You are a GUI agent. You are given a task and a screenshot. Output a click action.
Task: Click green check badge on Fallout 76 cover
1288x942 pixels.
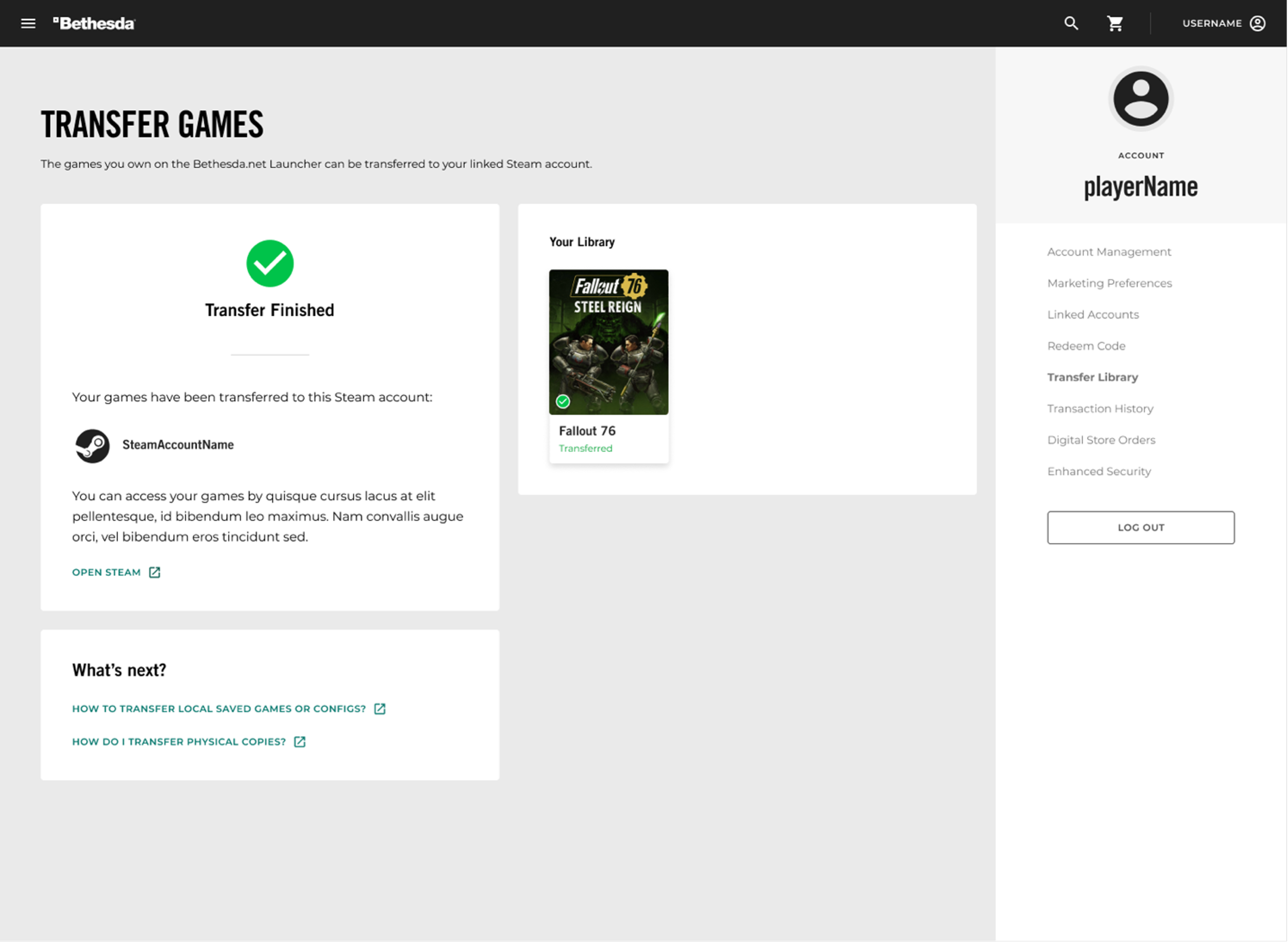click(563, 402)
